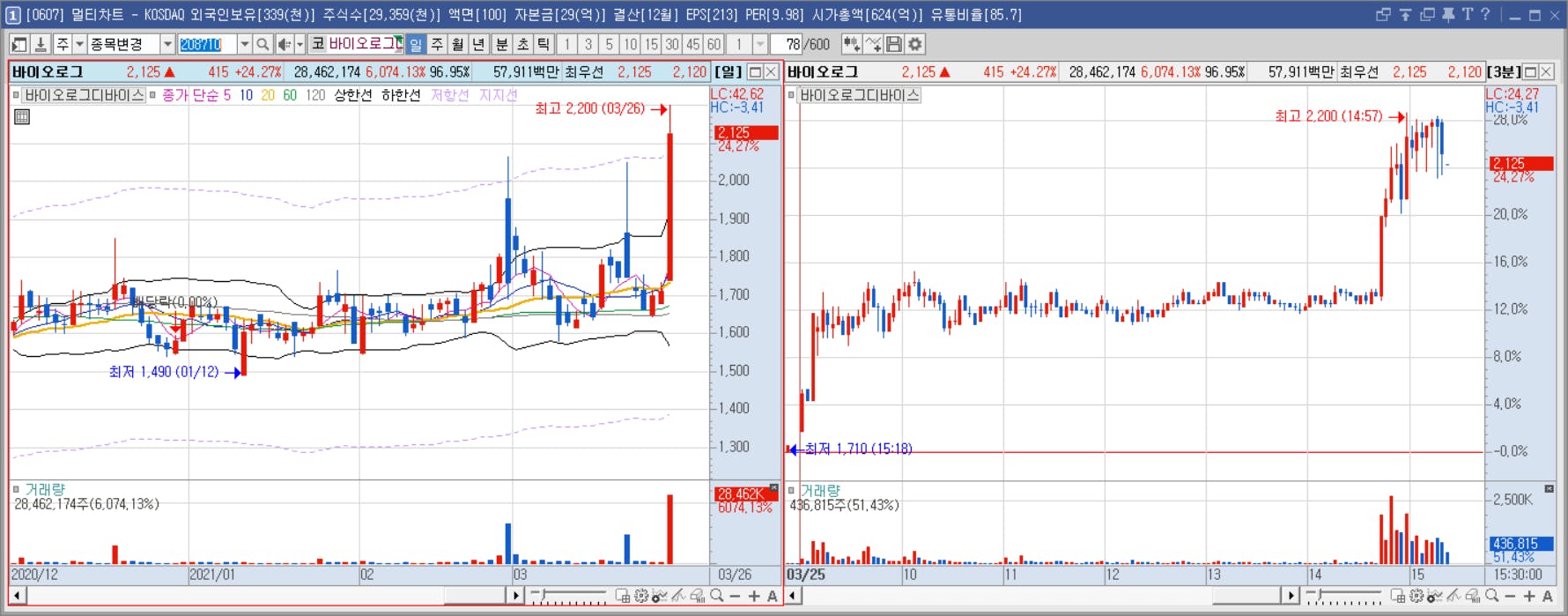
Task: Select the 일 (daily) period toggle
Action: (x=415, y=44)
